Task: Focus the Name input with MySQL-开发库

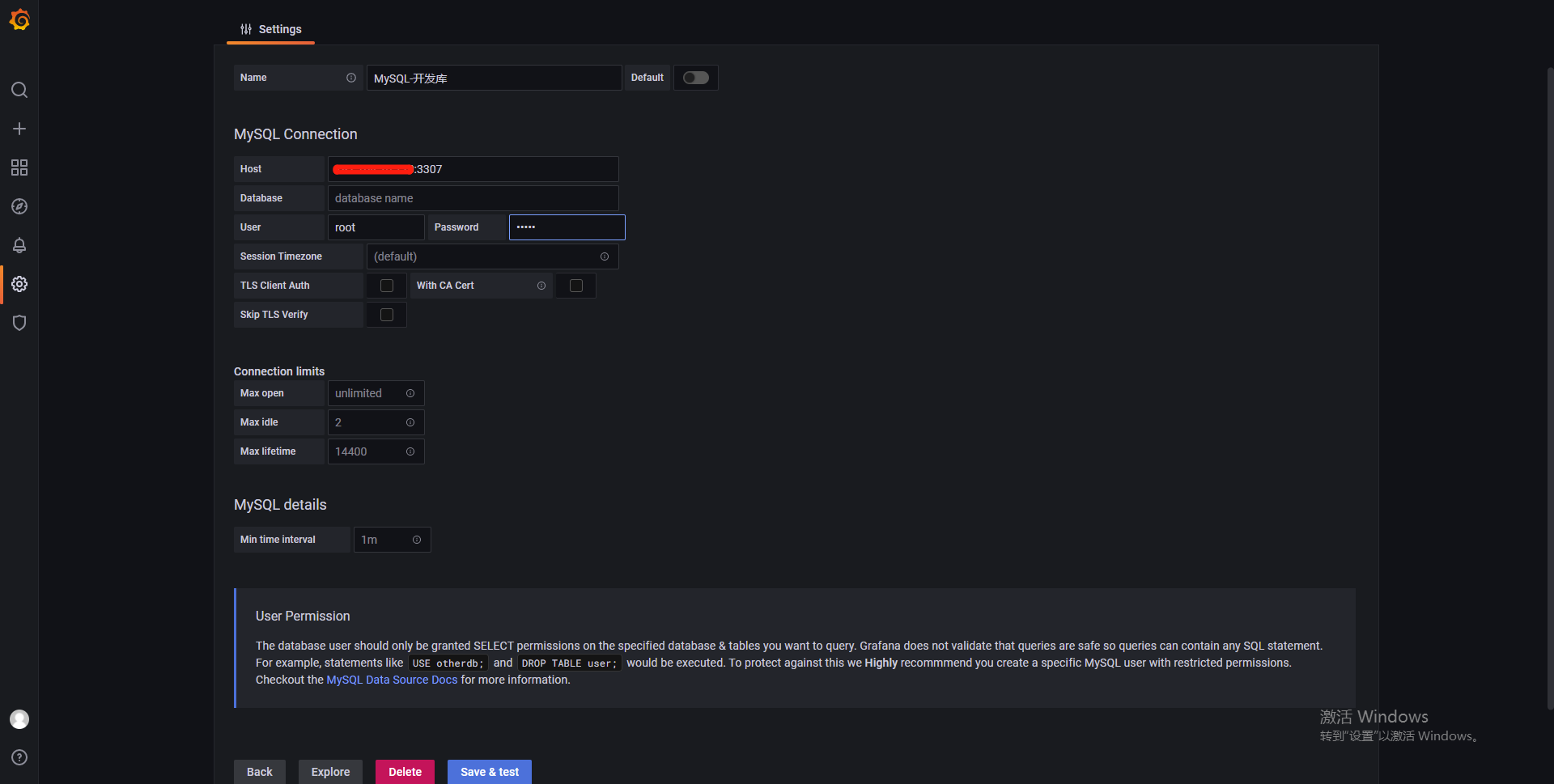Action: click(494, 78)
